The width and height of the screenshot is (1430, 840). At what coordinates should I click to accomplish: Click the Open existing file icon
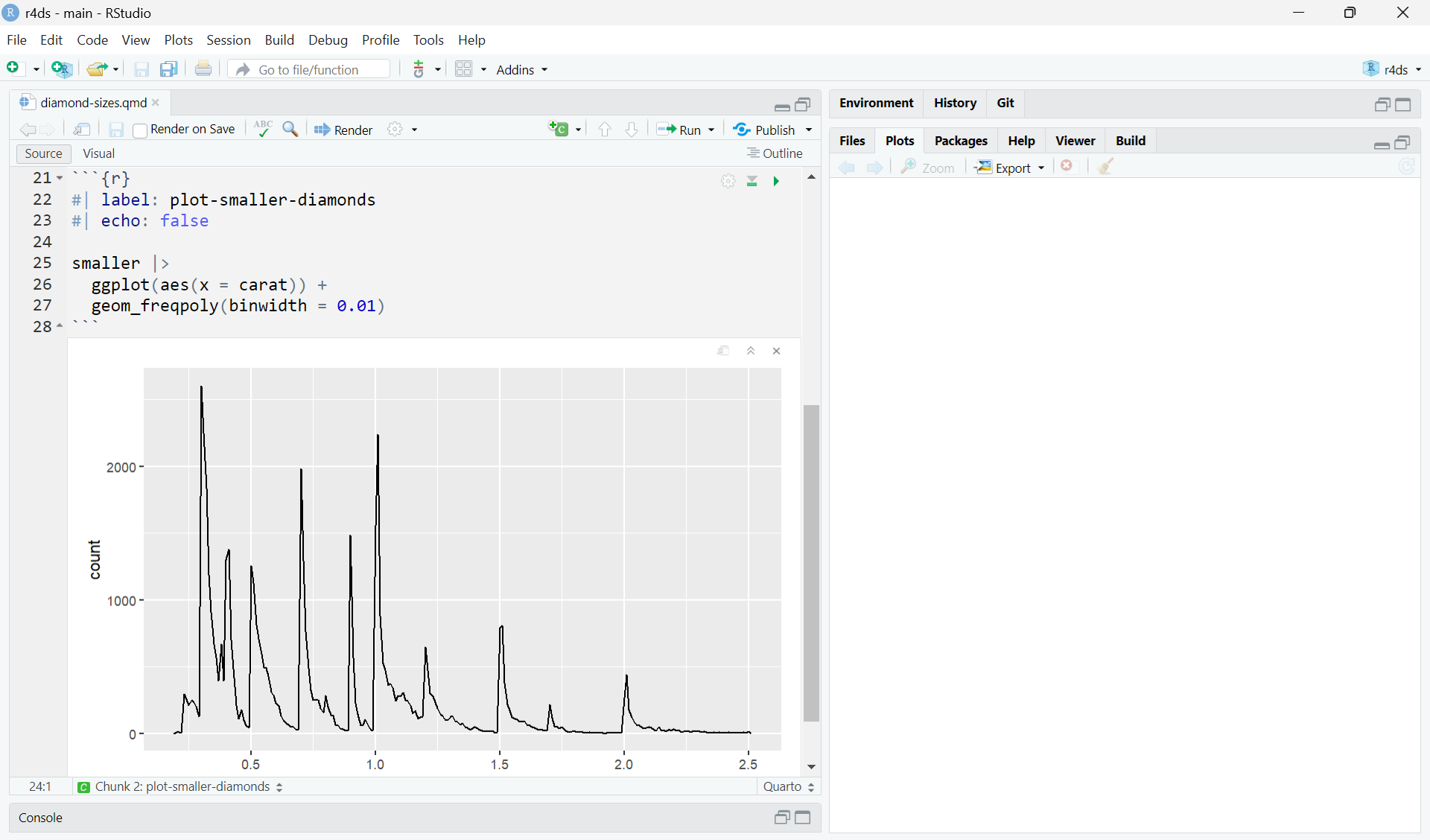pos(97,69)
